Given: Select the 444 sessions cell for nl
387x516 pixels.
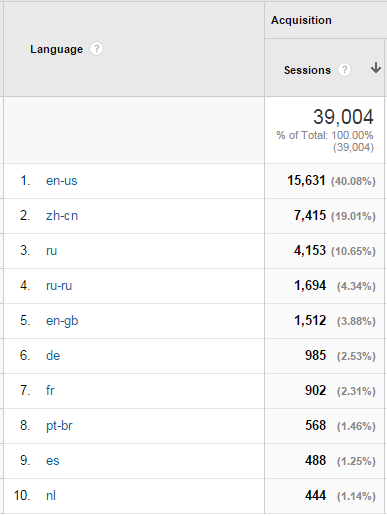Looking at the screenshot, I should (x=315, y=495).
